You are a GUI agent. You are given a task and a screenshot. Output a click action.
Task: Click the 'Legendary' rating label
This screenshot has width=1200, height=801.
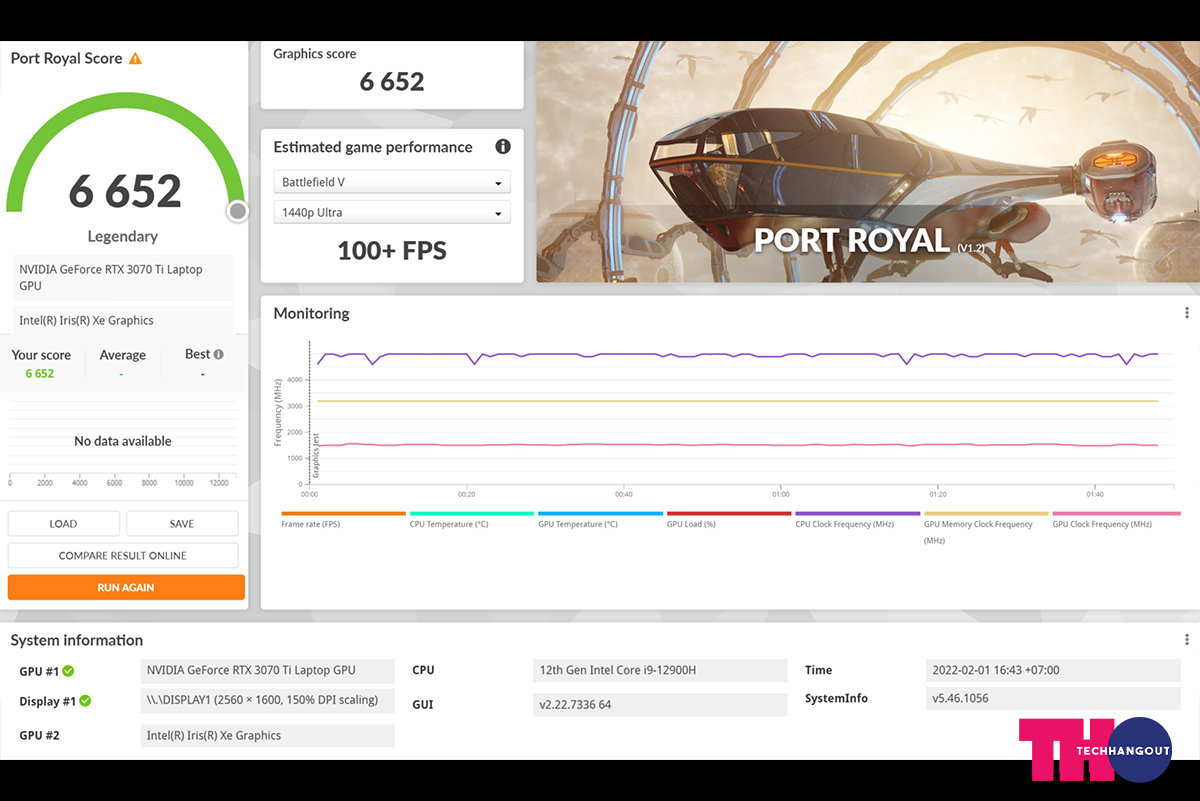click(123, 237)
